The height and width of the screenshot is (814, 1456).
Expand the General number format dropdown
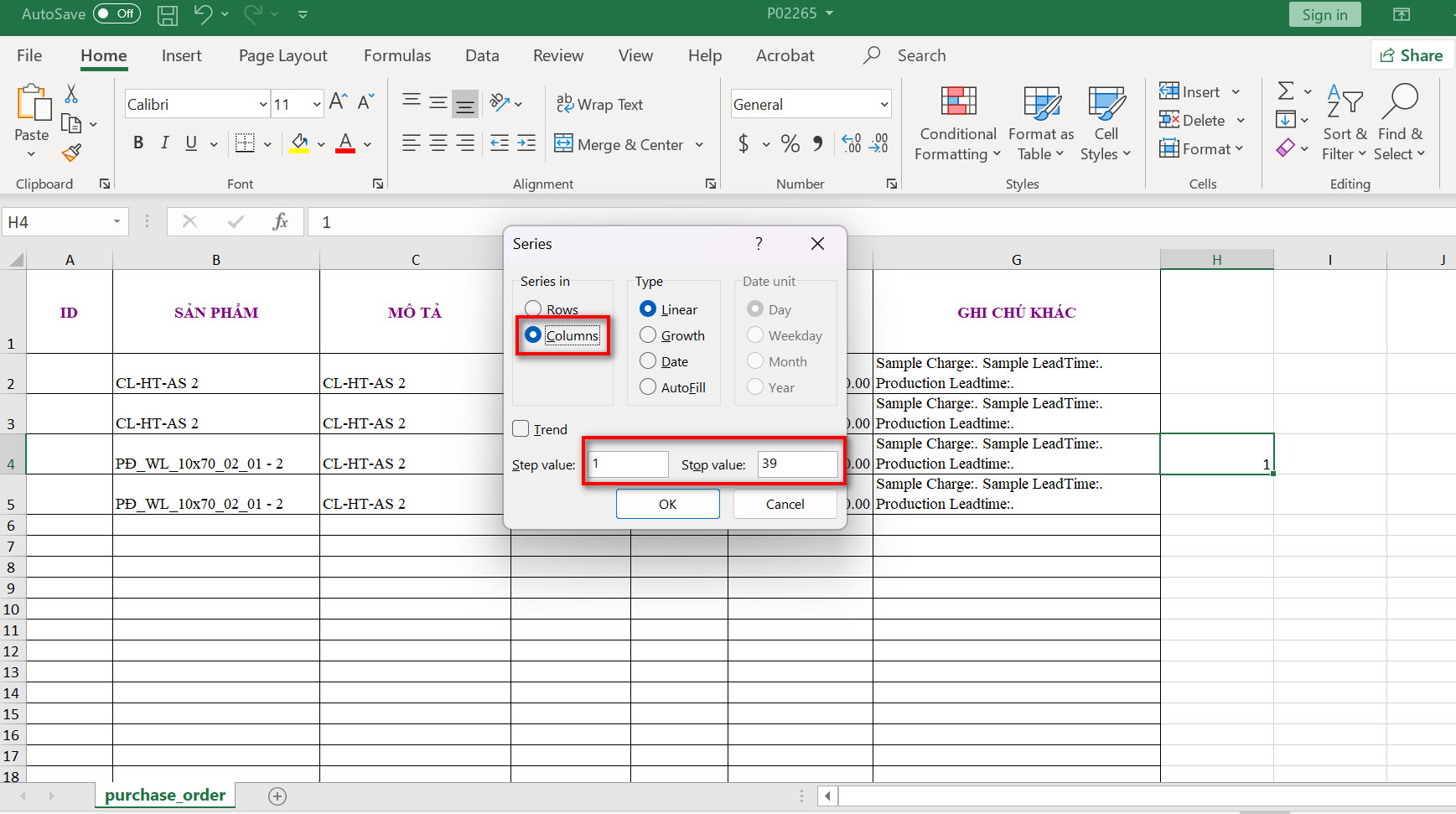[883, 105]
